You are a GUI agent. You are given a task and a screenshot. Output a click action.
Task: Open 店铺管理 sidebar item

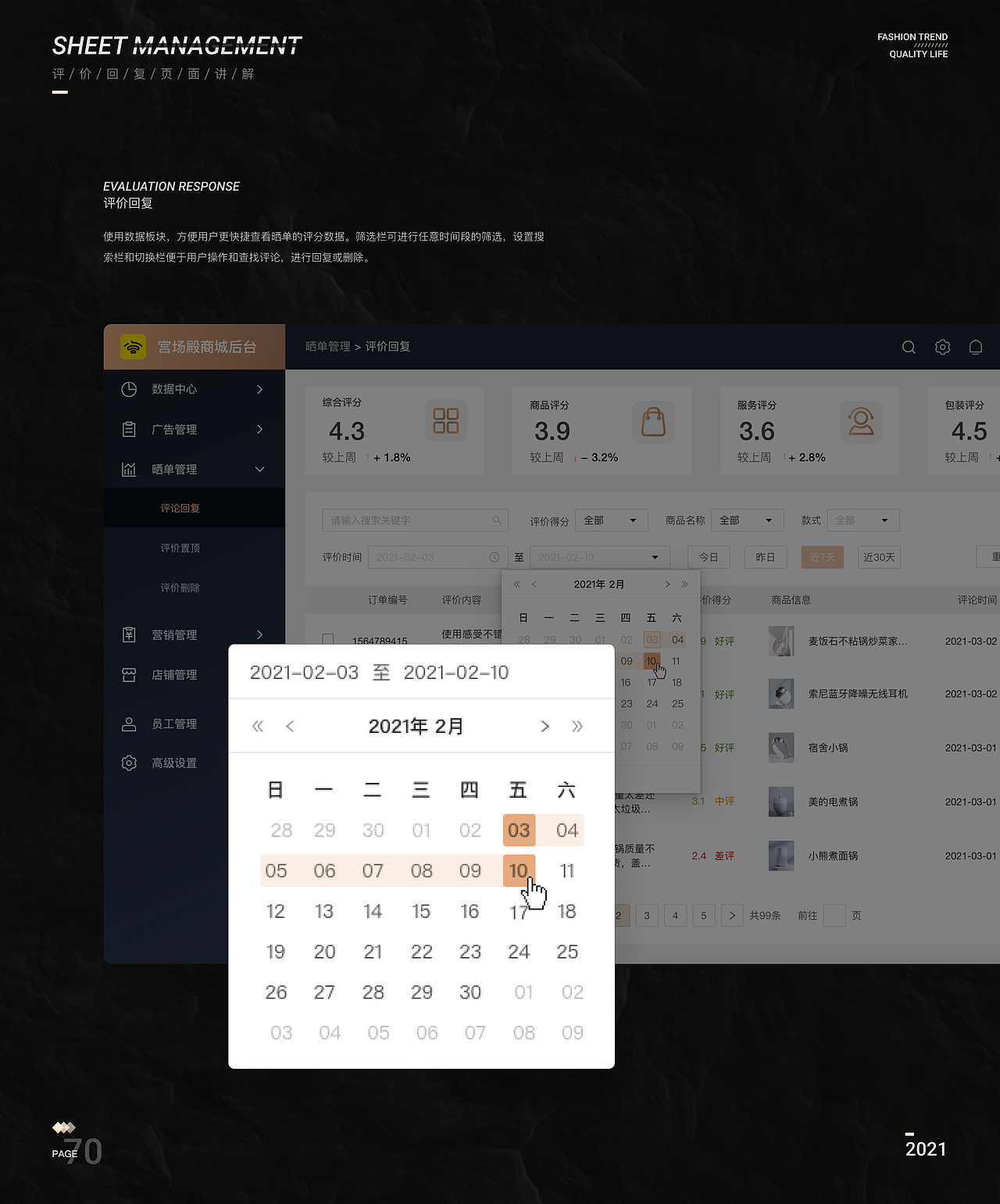click(x=174, y=674)
